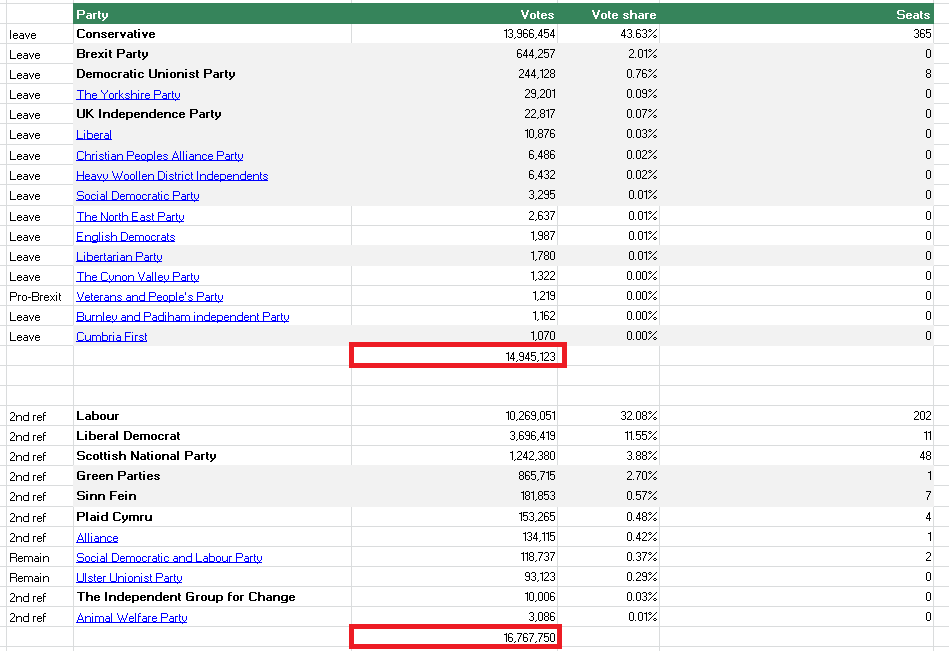The width and height of the screenshot is (949, 651).
Task: Select the UK Independence Party cell
Action: [212, 114]
